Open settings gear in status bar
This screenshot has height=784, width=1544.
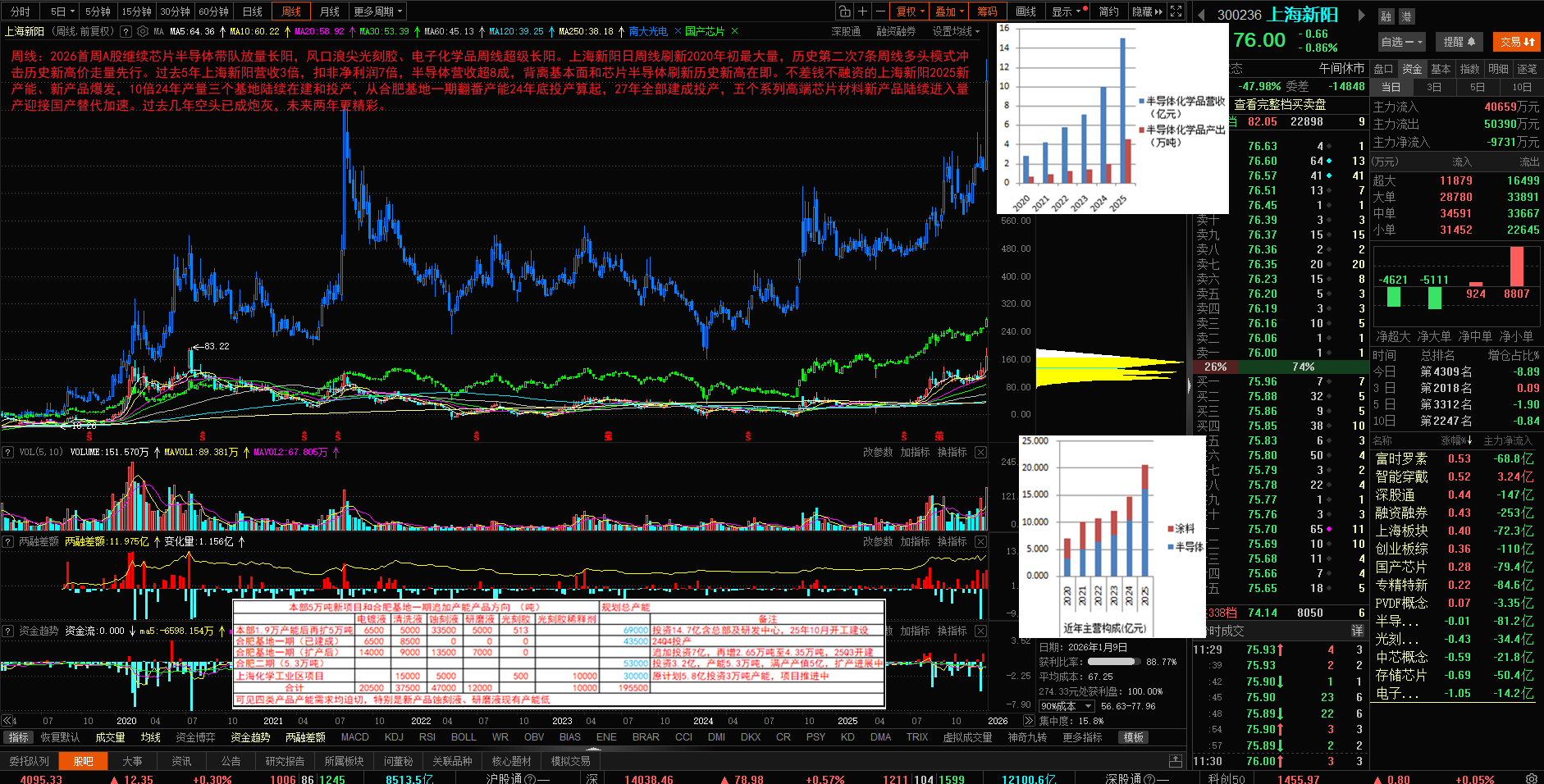pyautogui.click(x=1531, y=778)
